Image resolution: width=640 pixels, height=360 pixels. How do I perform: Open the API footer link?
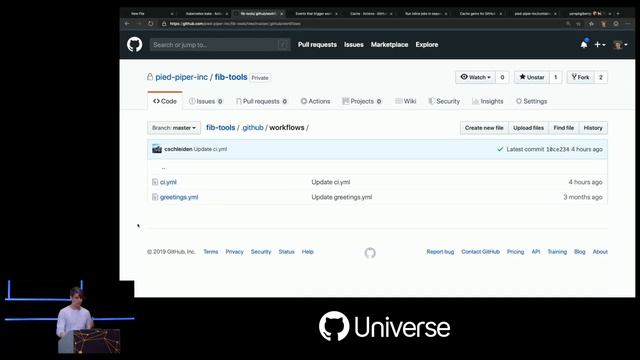click(536, 252)
